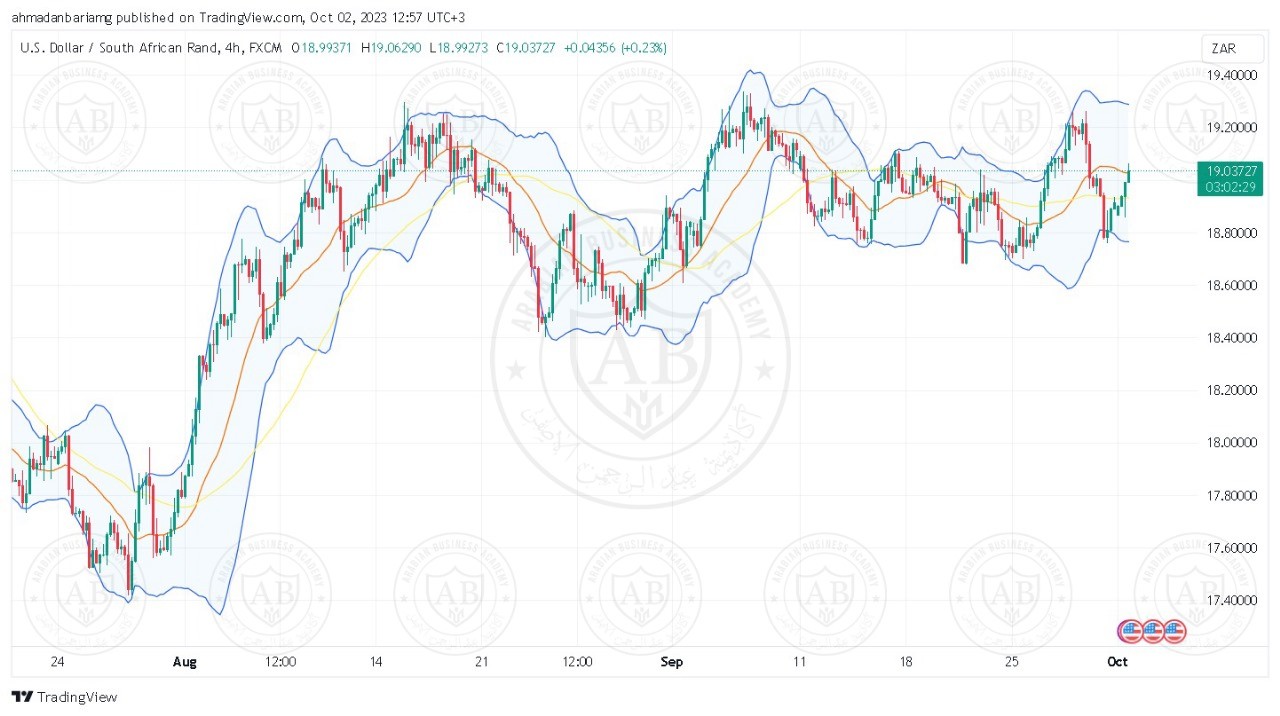Click the TradingView logo at the bottom
1280x716 pixels.
tap(64, 697)
